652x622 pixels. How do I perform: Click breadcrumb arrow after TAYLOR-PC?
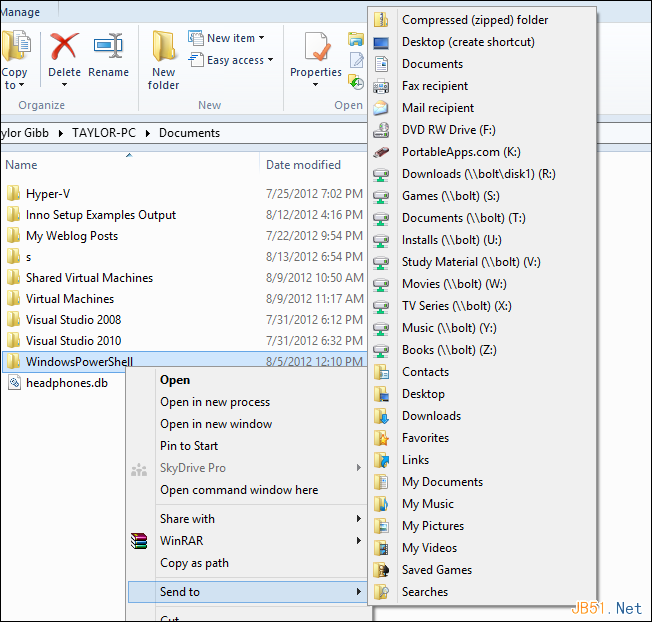point(148,133)
